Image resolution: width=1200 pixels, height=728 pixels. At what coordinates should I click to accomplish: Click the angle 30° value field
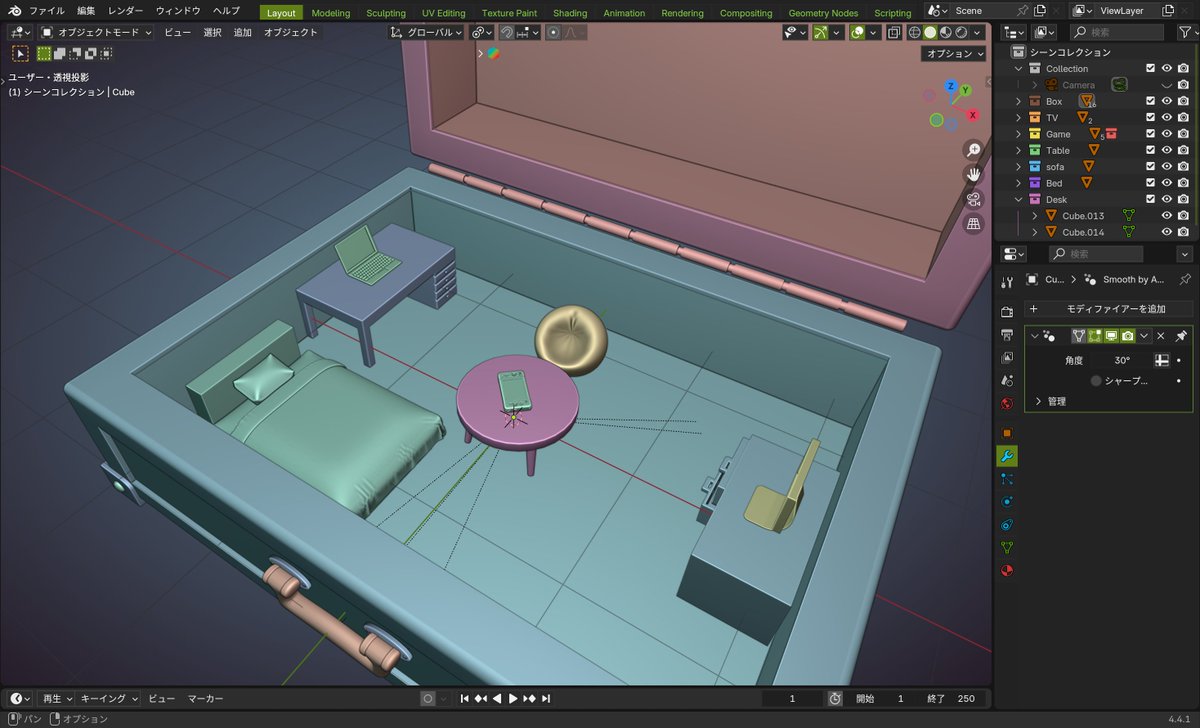click(1122, 360)
